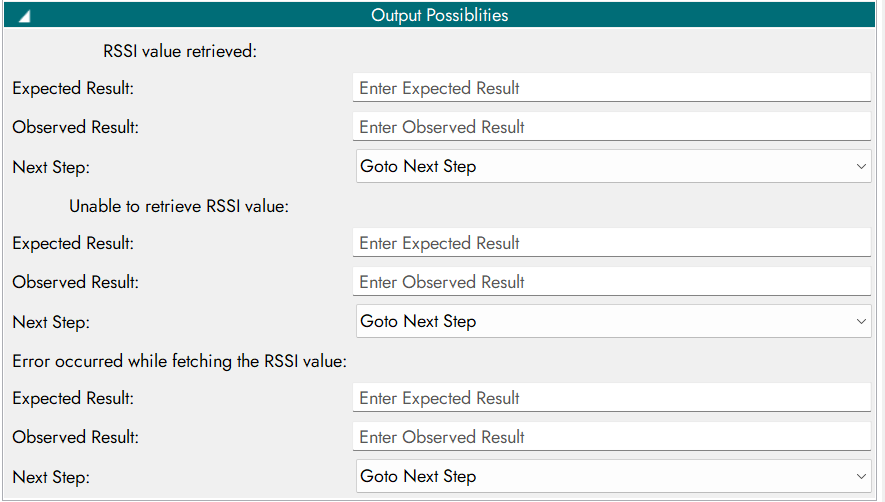
Task: Click the 'Unable to retrieve RSSI value:' heading
Action: click(178, 206)
